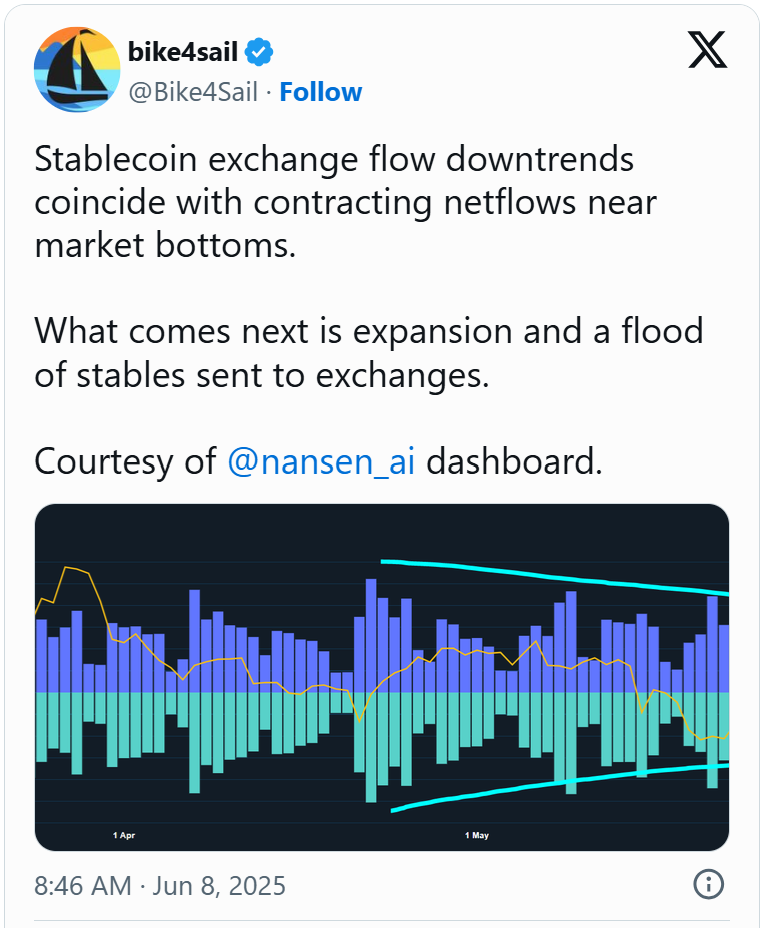Open the X logo icon
This screenshot has height=928, width=764.
click(707, 50)
